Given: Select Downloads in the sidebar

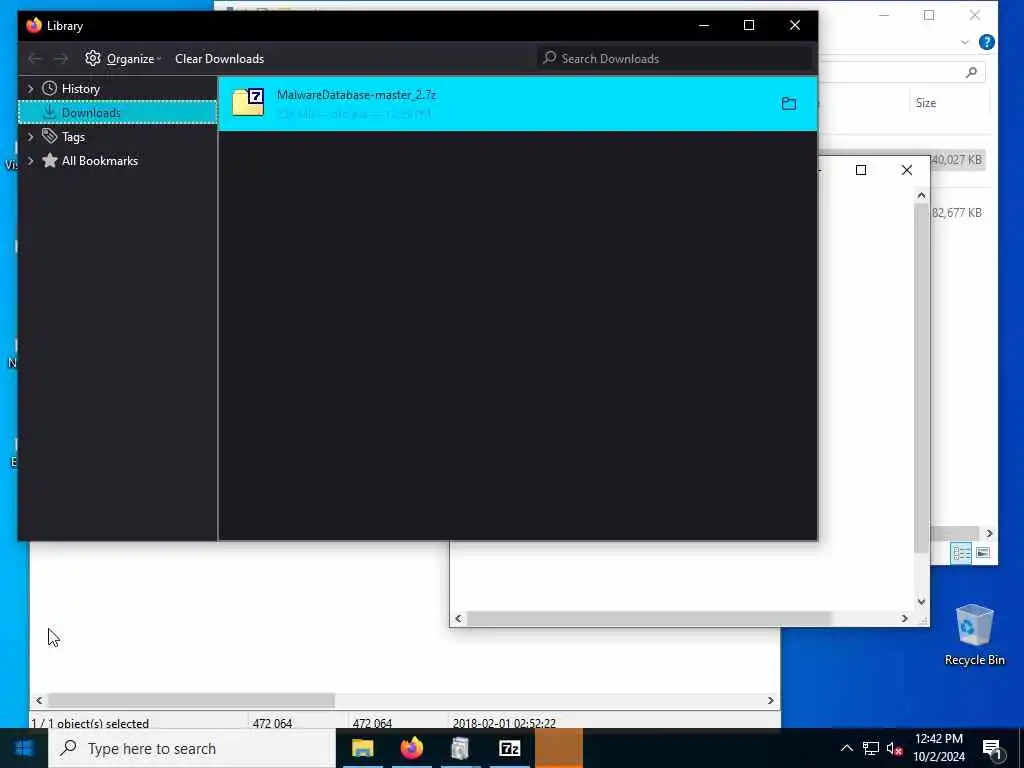Looking at the screenshot, I should pyautogui.click(x=118, y=112).
